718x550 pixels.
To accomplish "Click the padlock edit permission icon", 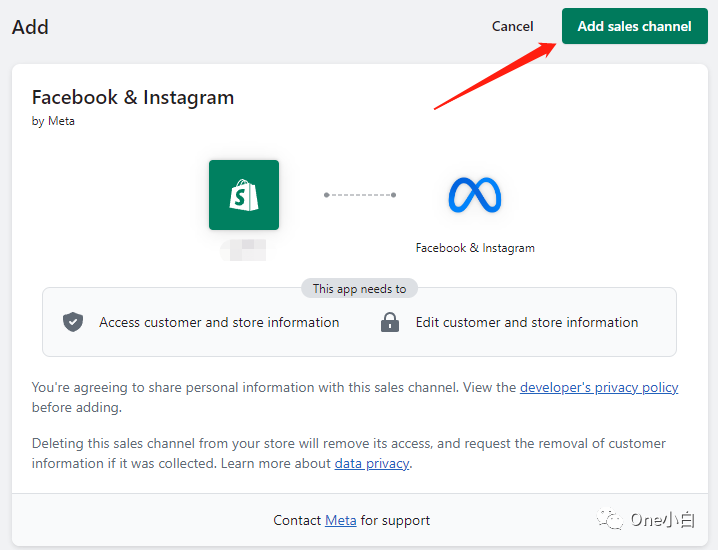I will pyautogui.click(x=390, y=322).
